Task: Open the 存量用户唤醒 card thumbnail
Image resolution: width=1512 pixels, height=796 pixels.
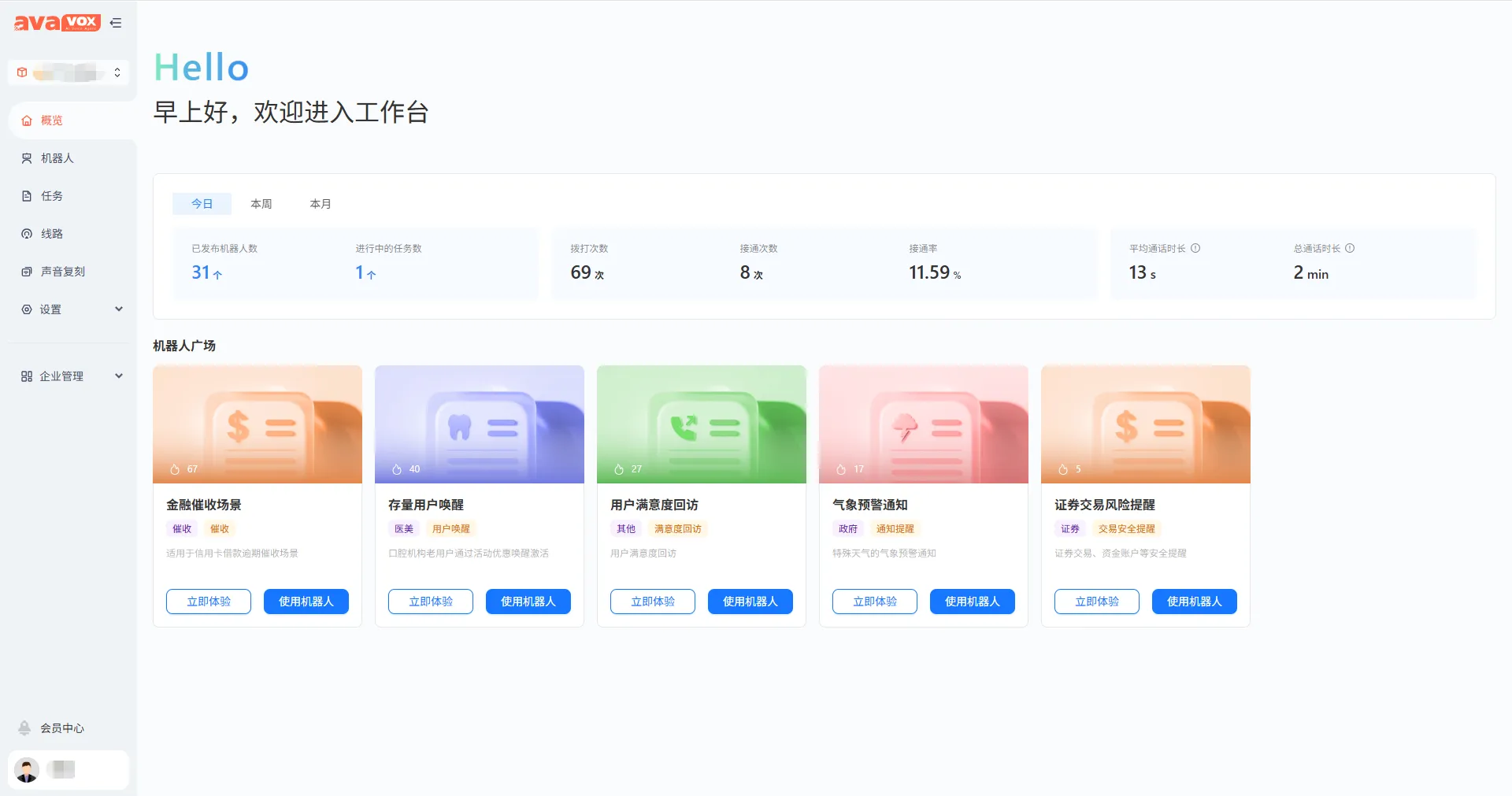Action: (480, 424)
